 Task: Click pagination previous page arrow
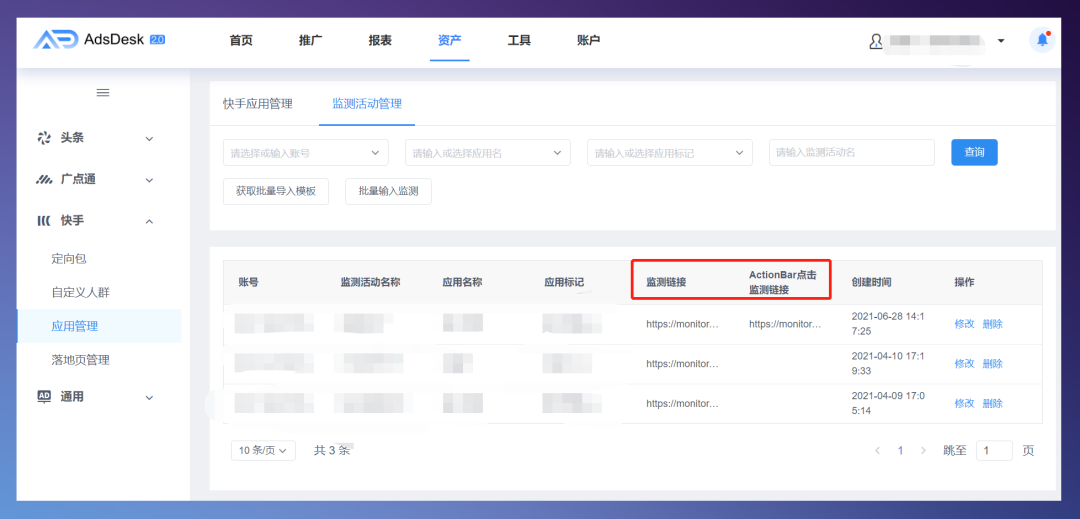(878, 451)
